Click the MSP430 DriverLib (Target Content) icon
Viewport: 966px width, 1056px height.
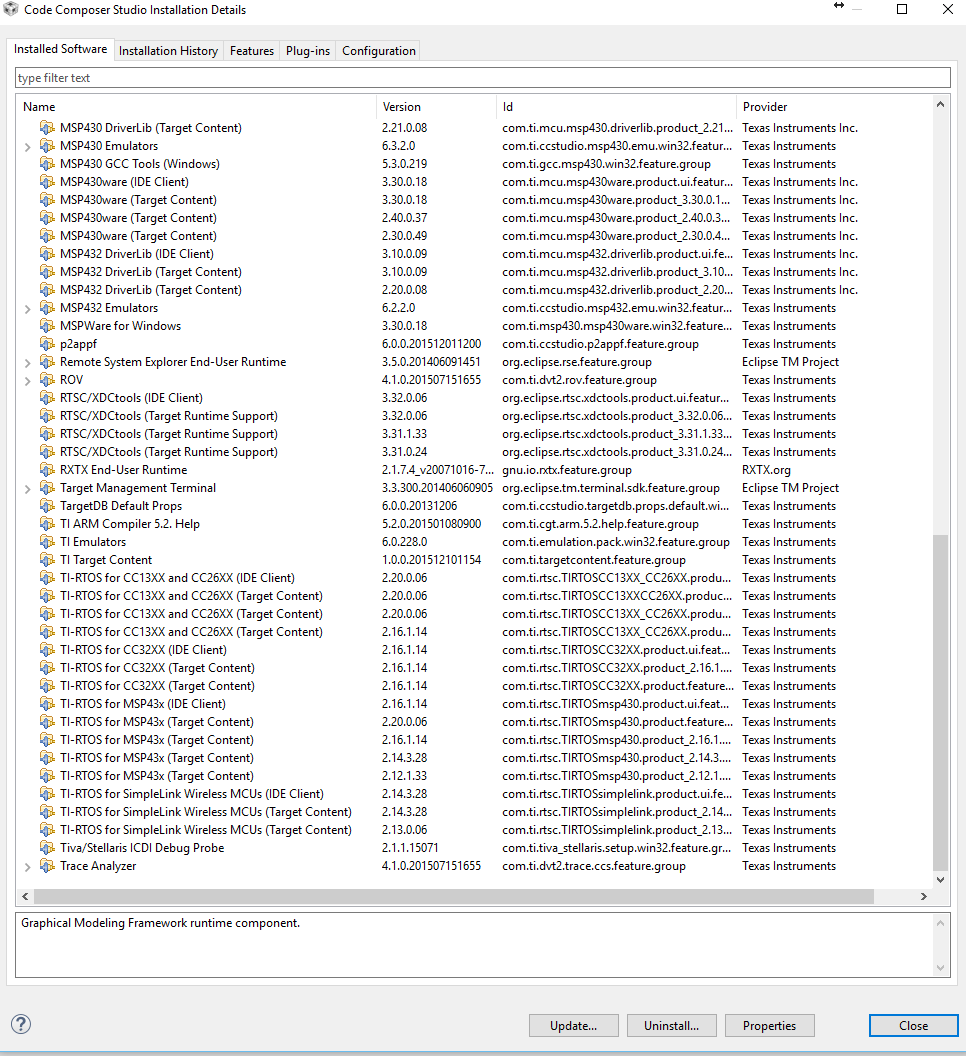[47, 128]
